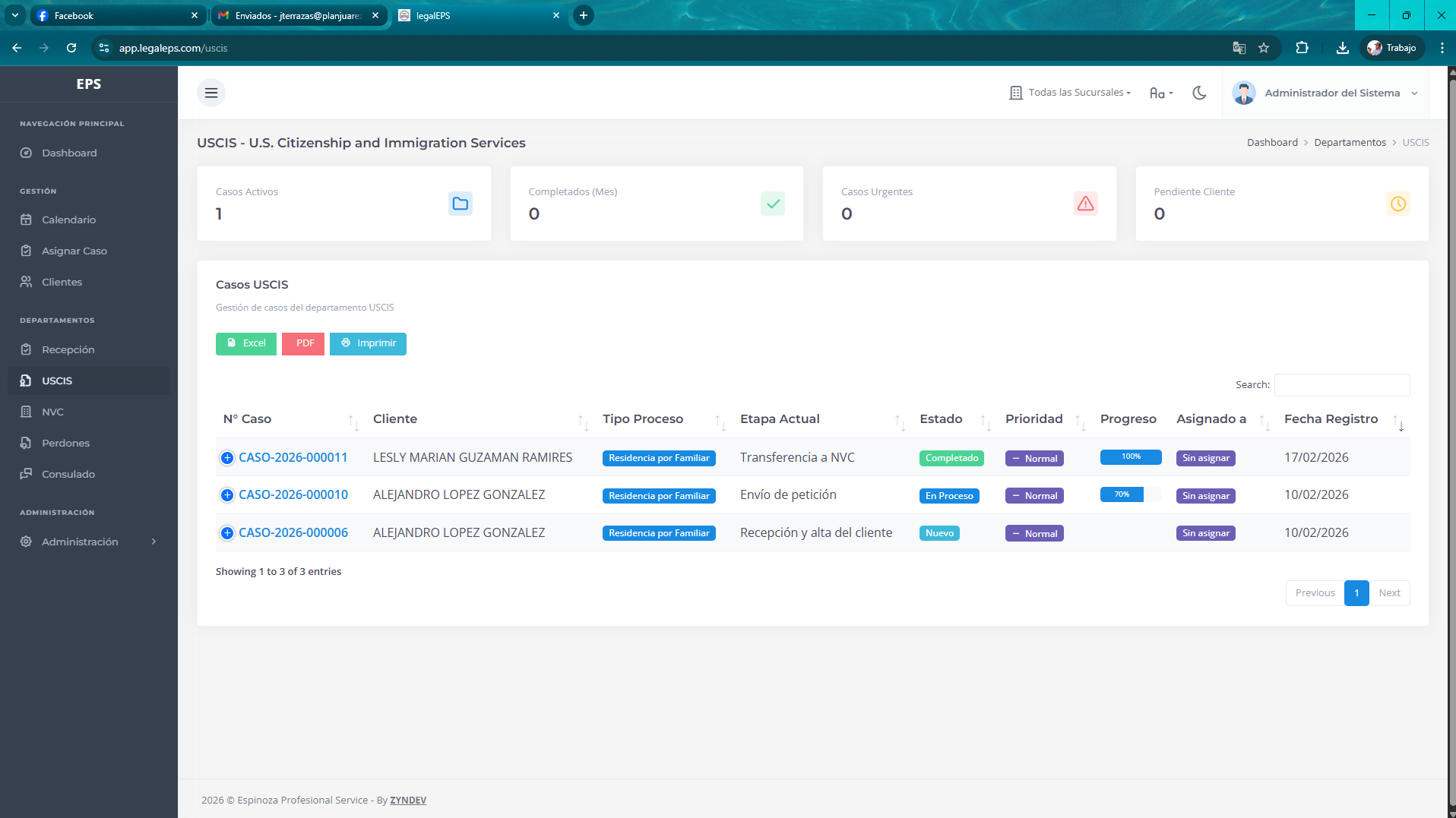Bookmark this page with the star icon
Image resolution: width=1456 pixels, height=818 pixels.
(x=1264, y=48)
